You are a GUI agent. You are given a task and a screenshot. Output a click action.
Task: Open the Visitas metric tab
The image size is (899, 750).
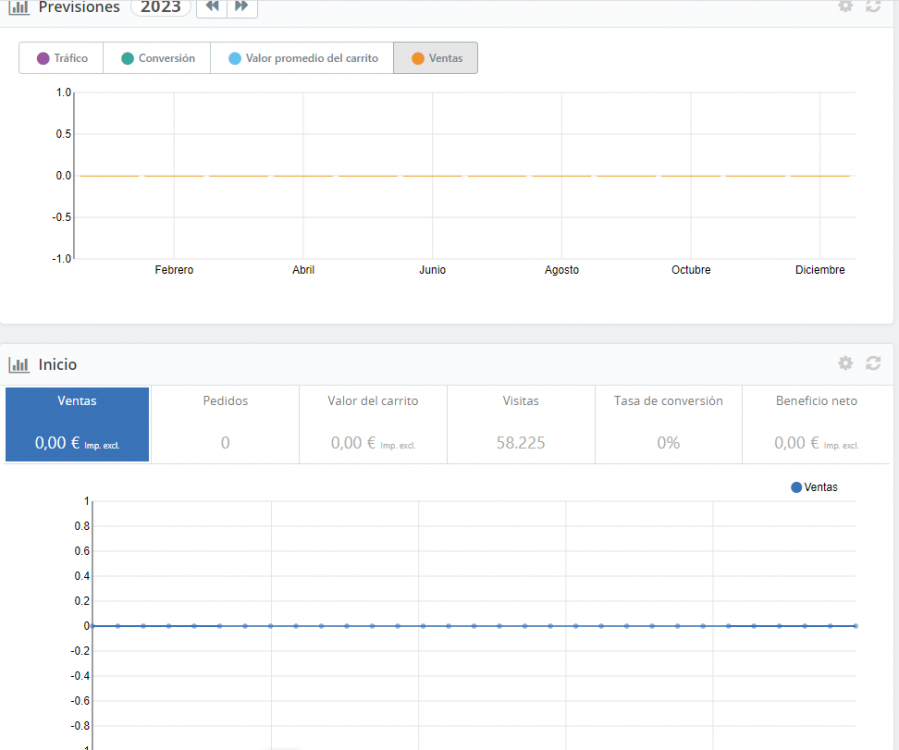pyautogui.click(x=520, y=424)
